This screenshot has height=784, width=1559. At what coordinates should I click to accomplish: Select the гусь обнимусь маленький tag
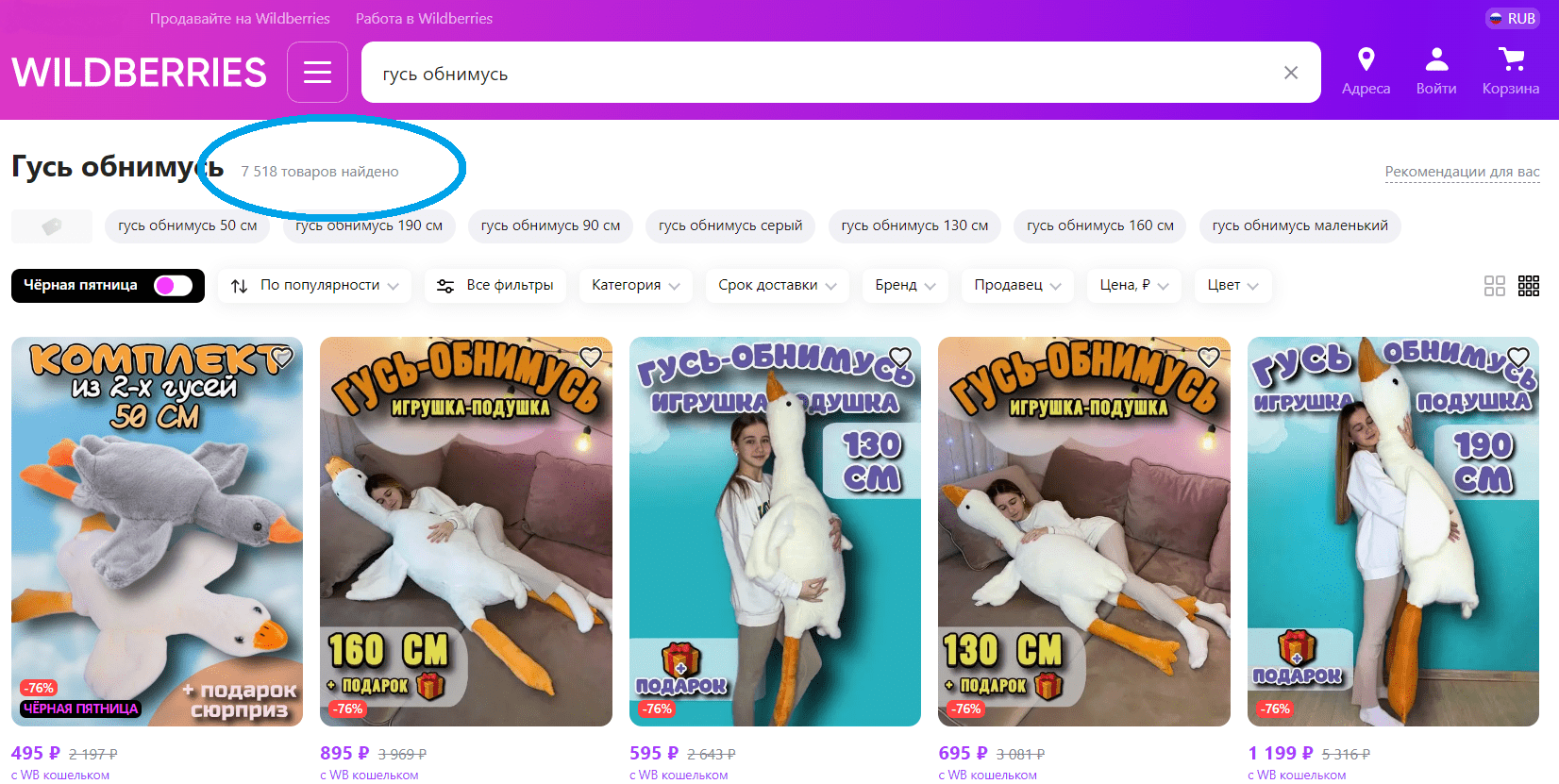coord(1299,225)
